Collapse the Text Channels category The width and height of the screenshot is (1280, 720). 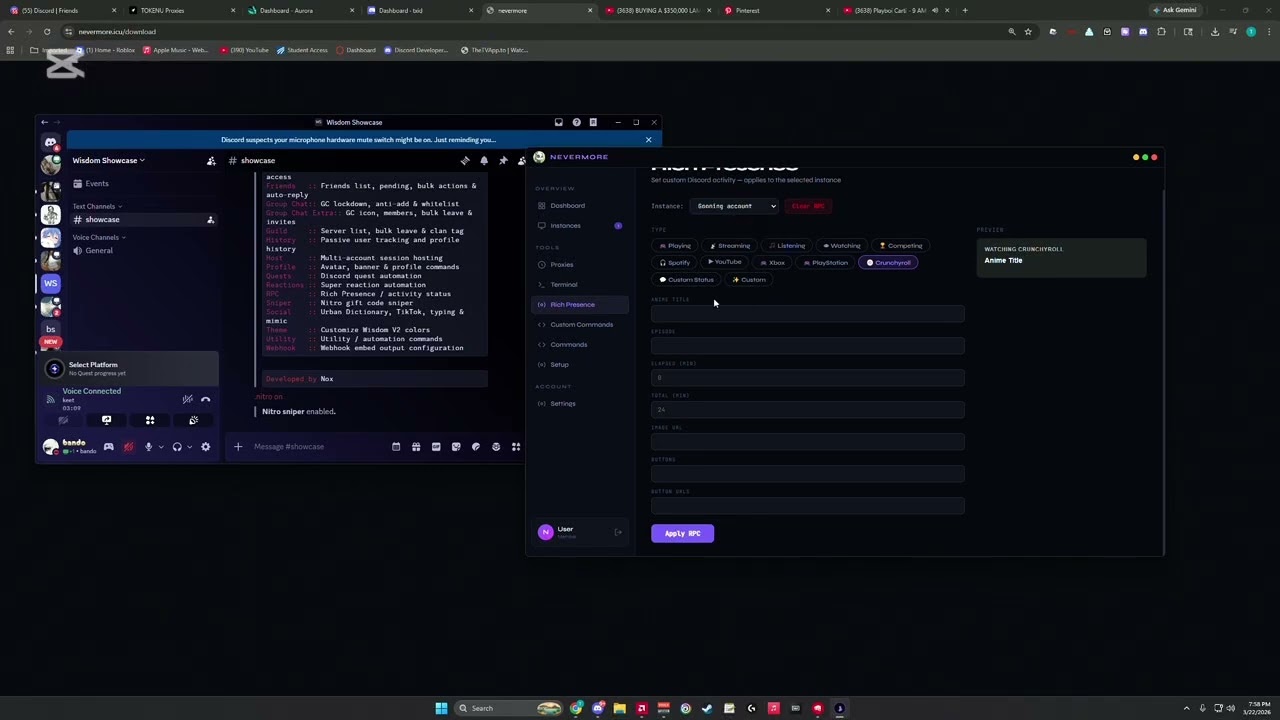point(97,207)
